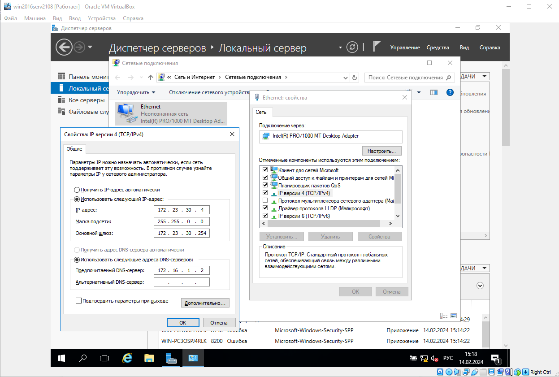Screen dimensions: 559x377
Task: Click Configure adapter button
Action: (x=382, y=151)
